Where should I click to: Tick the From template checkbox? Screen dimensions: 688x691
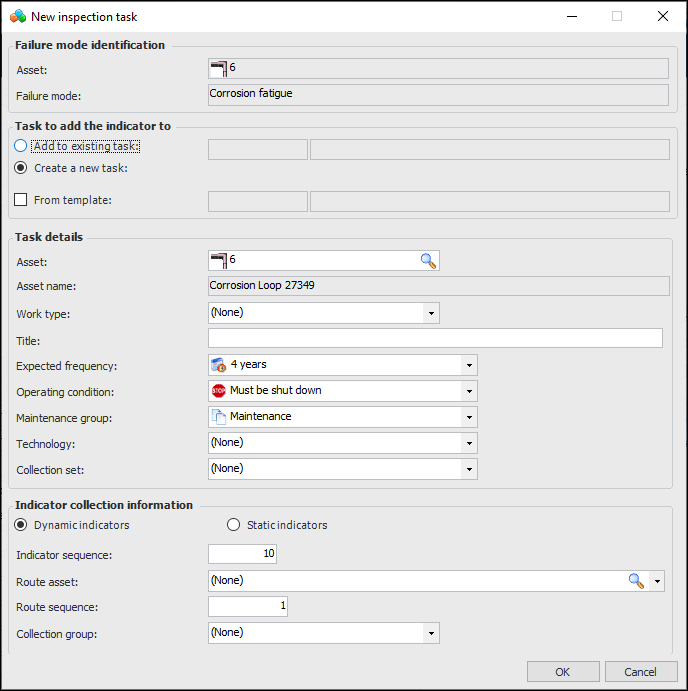[x=20, y=200]
